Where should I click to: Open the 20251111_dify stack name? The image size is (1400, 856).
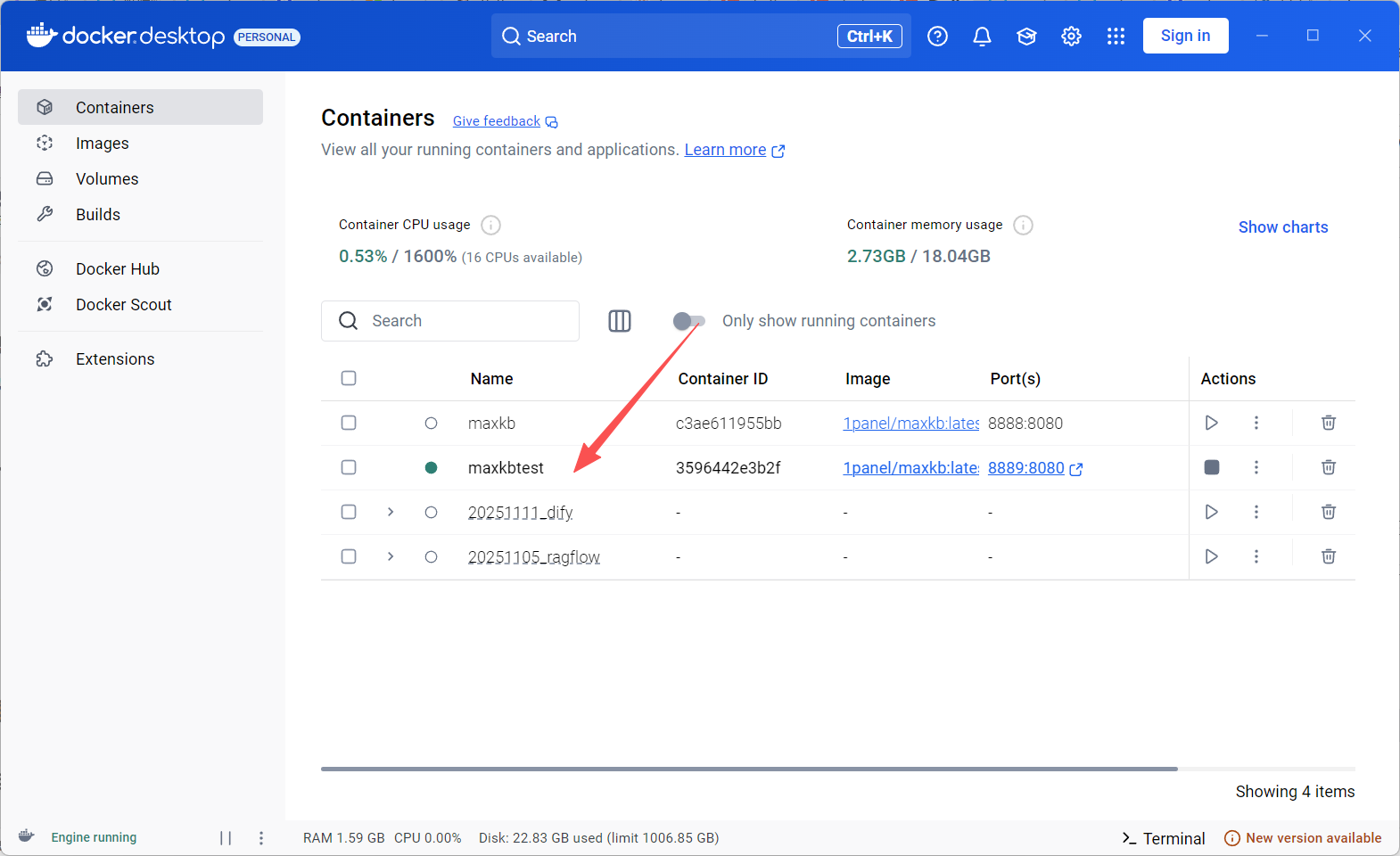(x=520, y=513)
